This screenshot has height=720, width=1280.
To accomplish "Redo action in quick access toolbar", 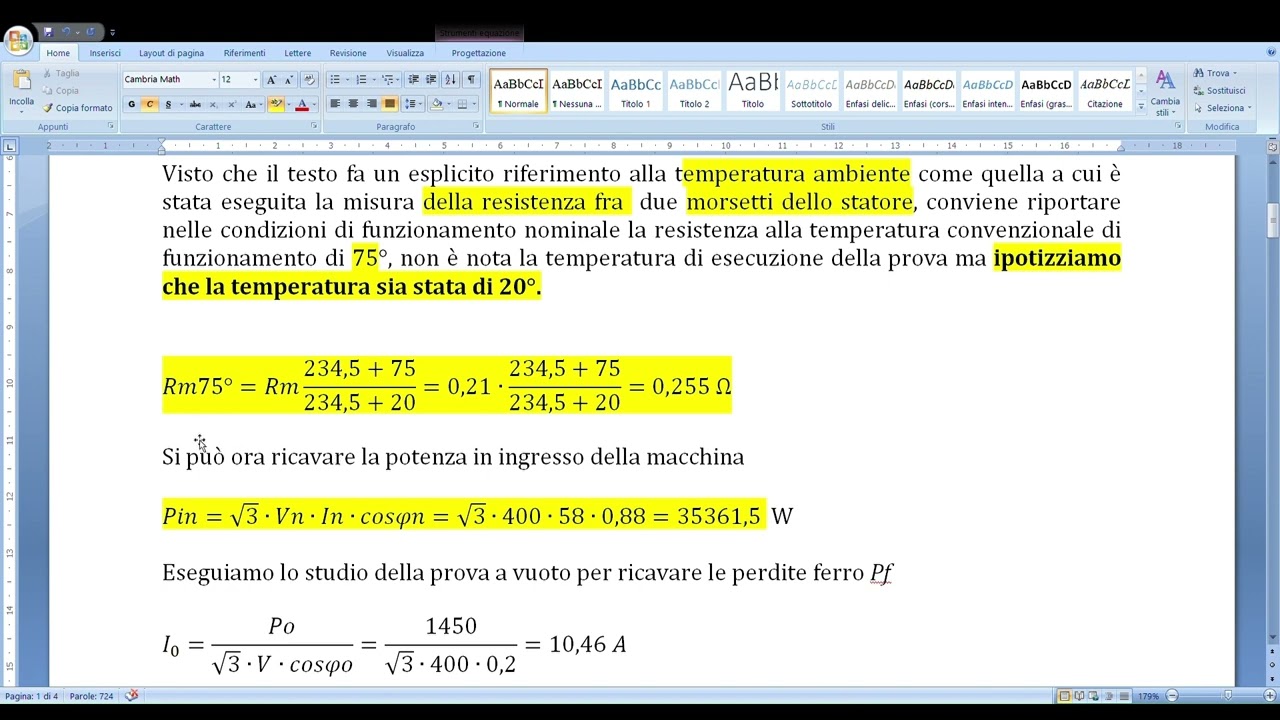I will click(x=90, y=32).
